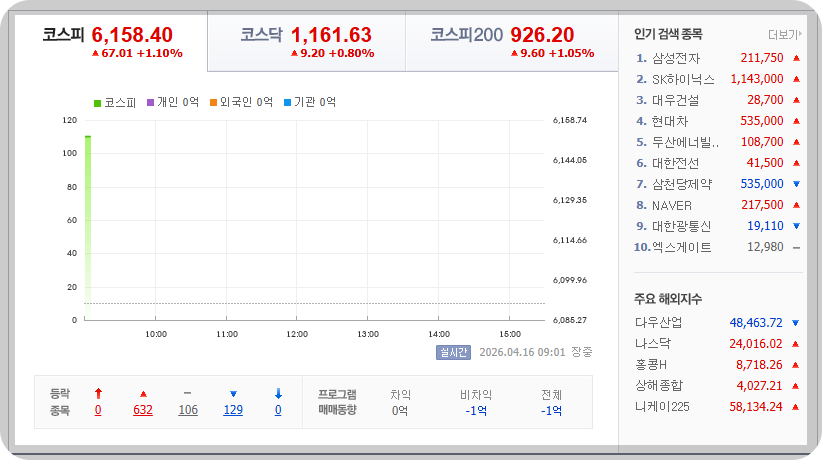Click the 실시간 badge below the chart
822x460 pixels.
click(x=453, y=352)
